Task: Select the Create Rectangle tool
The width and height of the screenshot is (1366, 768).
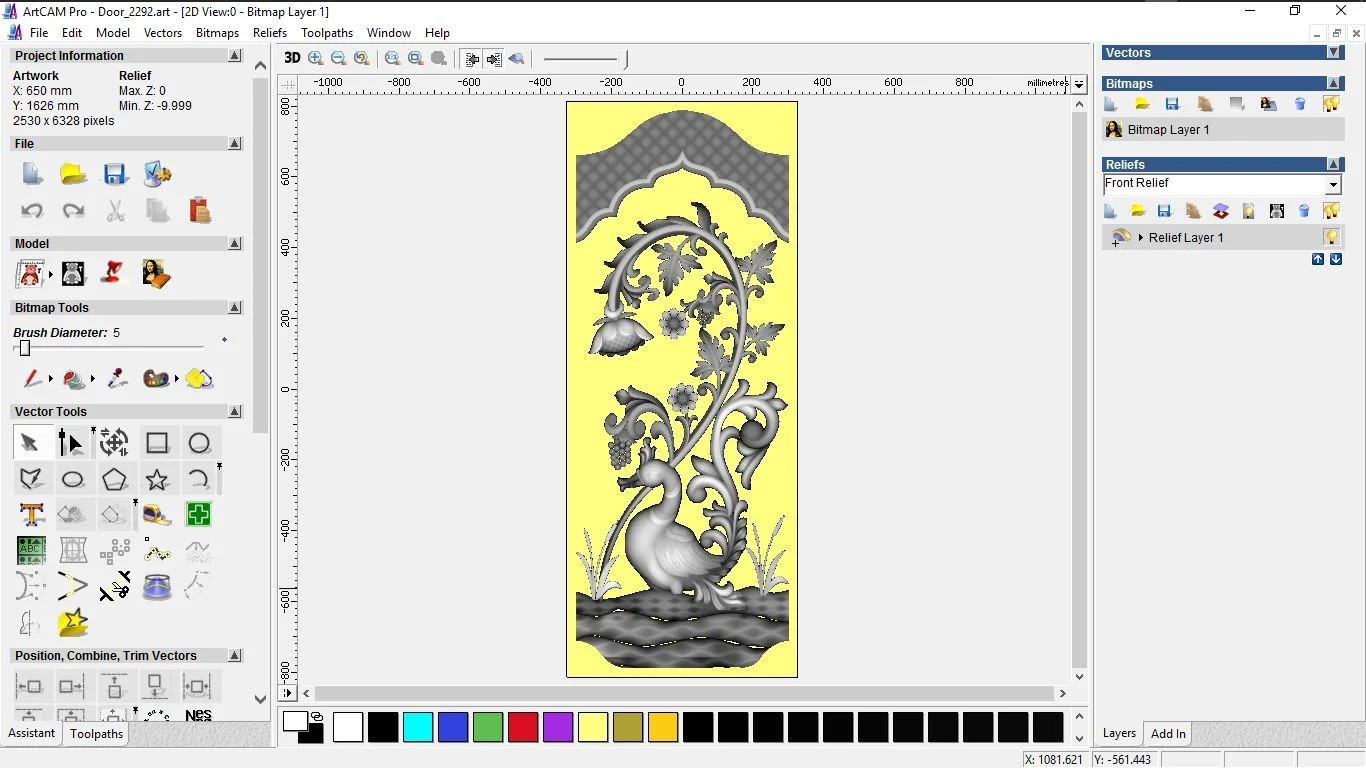Action: tap(157, 443)
